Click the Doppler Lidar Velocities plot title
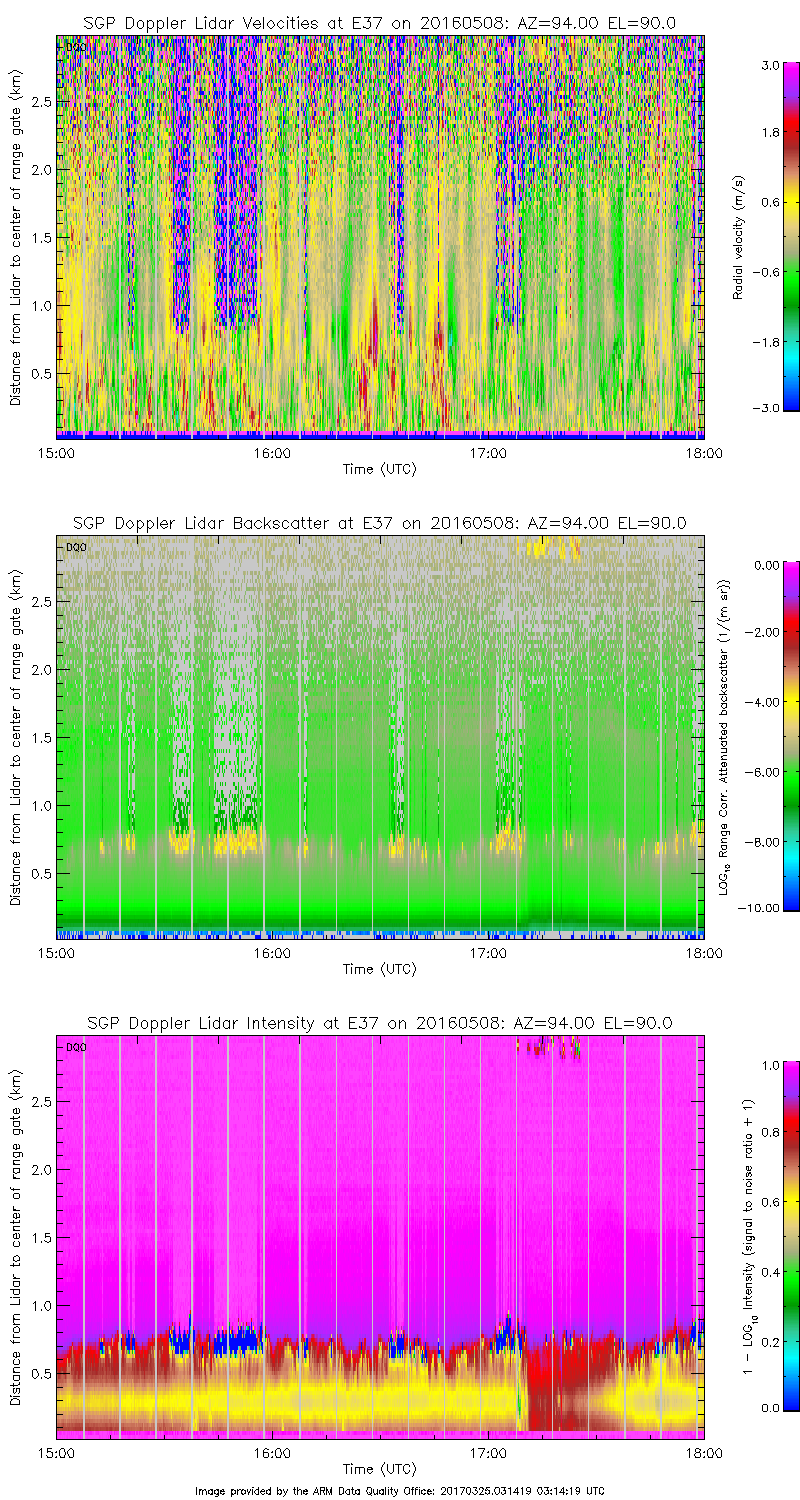 (x=379, y=22)
